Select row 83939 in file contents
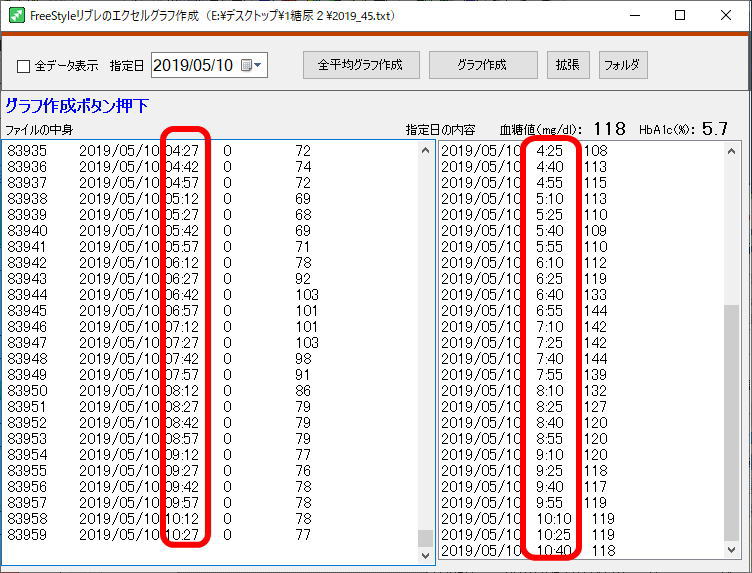The height and width of the screenshot is (573, 752). (x=159, y=215)
